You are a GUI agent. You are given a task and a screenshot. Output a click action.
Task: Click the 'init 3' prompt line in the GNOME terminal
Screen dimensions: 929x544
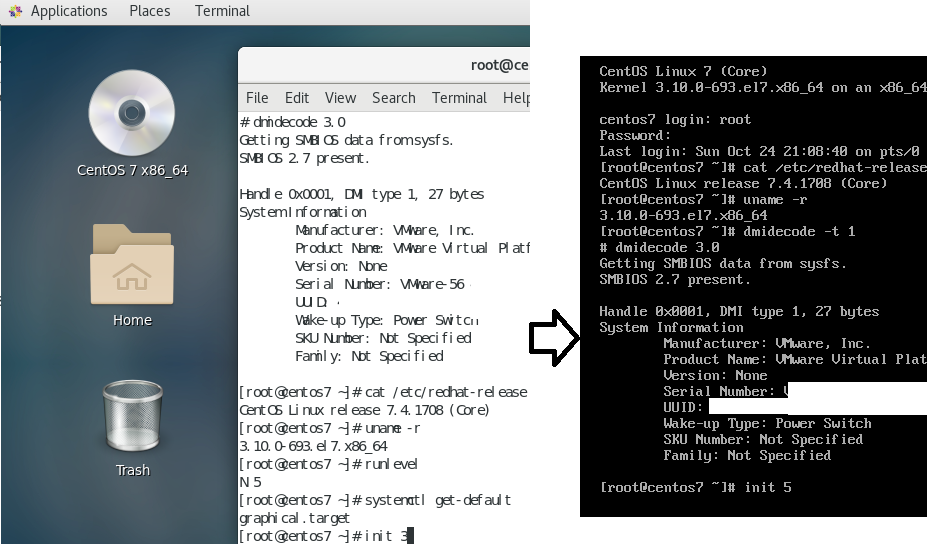tap(326, 536)
